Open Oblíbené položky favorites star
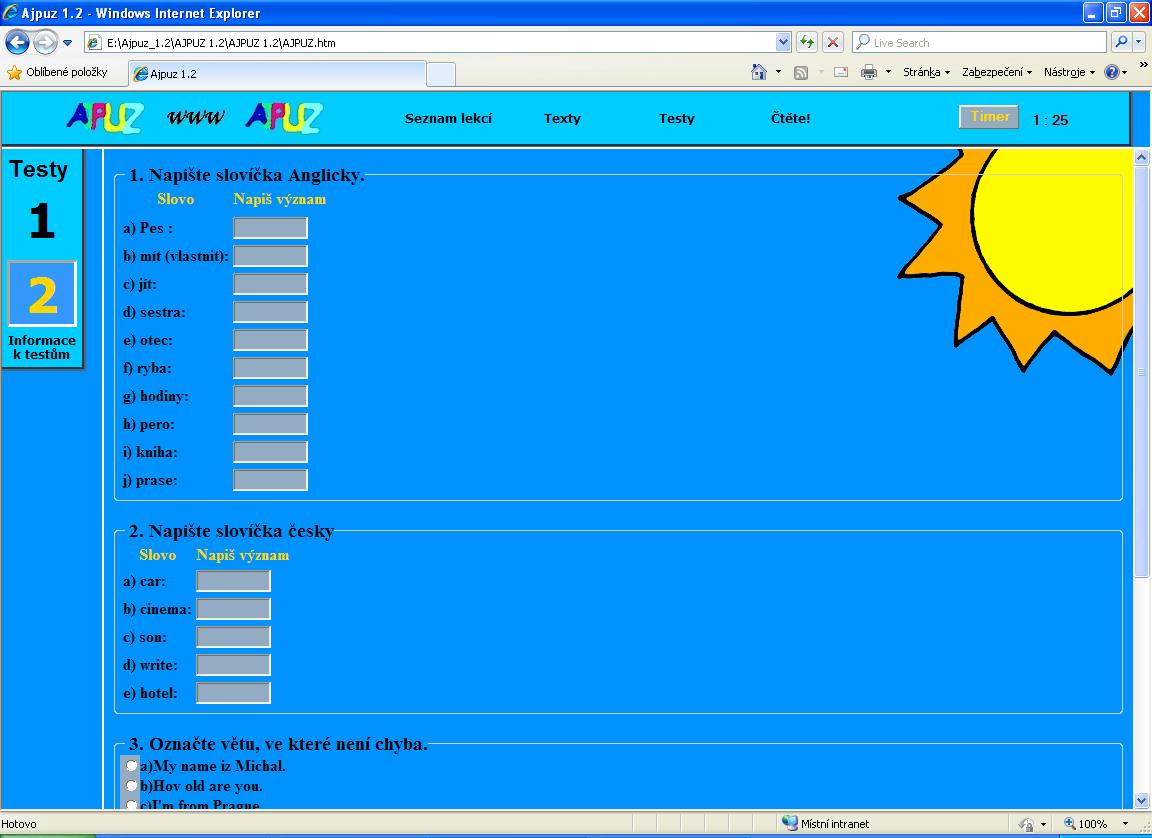 tap(57, 72)
